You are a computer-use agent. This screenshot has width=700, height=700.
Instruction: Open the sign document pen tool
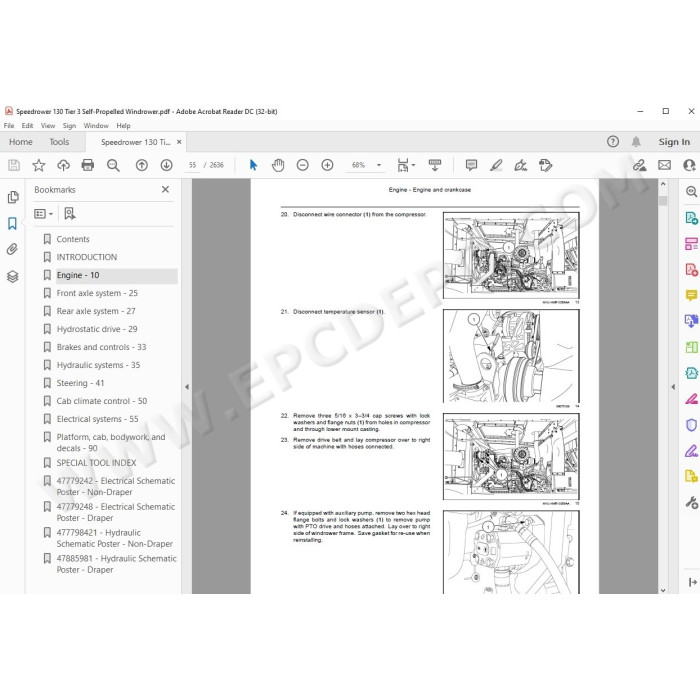tap(521, 165)
